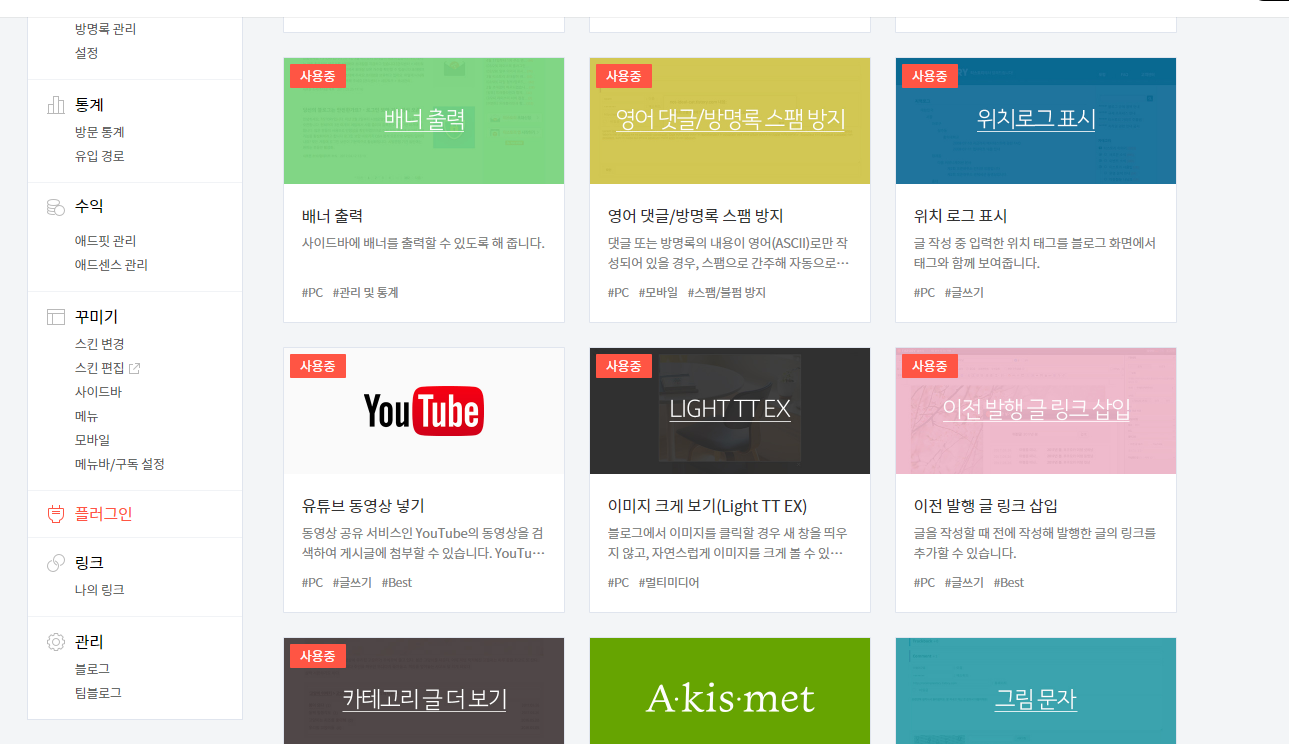Screen dimensions: 1289x744
Task: Click the LIGHT TT EX banner
Action: coord(730,411)
